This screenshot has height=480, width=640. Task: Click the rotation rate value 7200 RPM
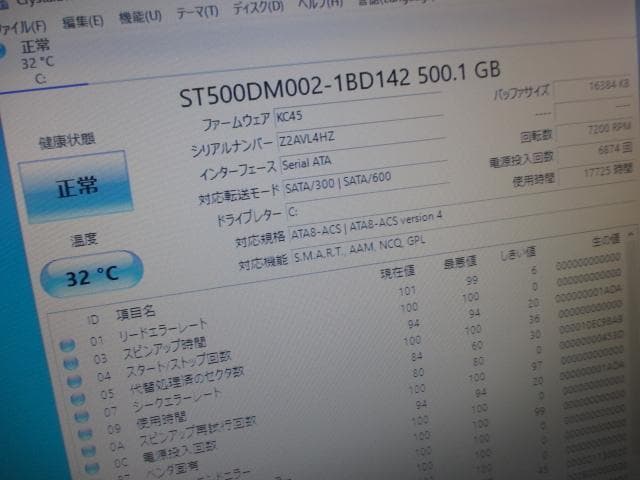click(594, 131)
